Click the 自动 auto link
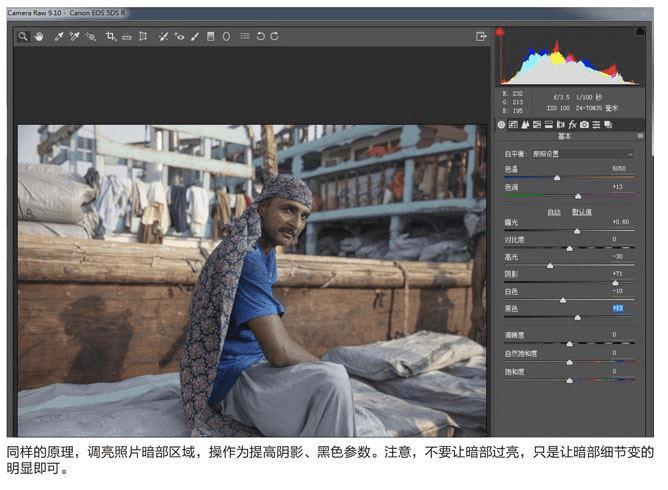Viewport: 668px width, 490px height. point(553,212)
